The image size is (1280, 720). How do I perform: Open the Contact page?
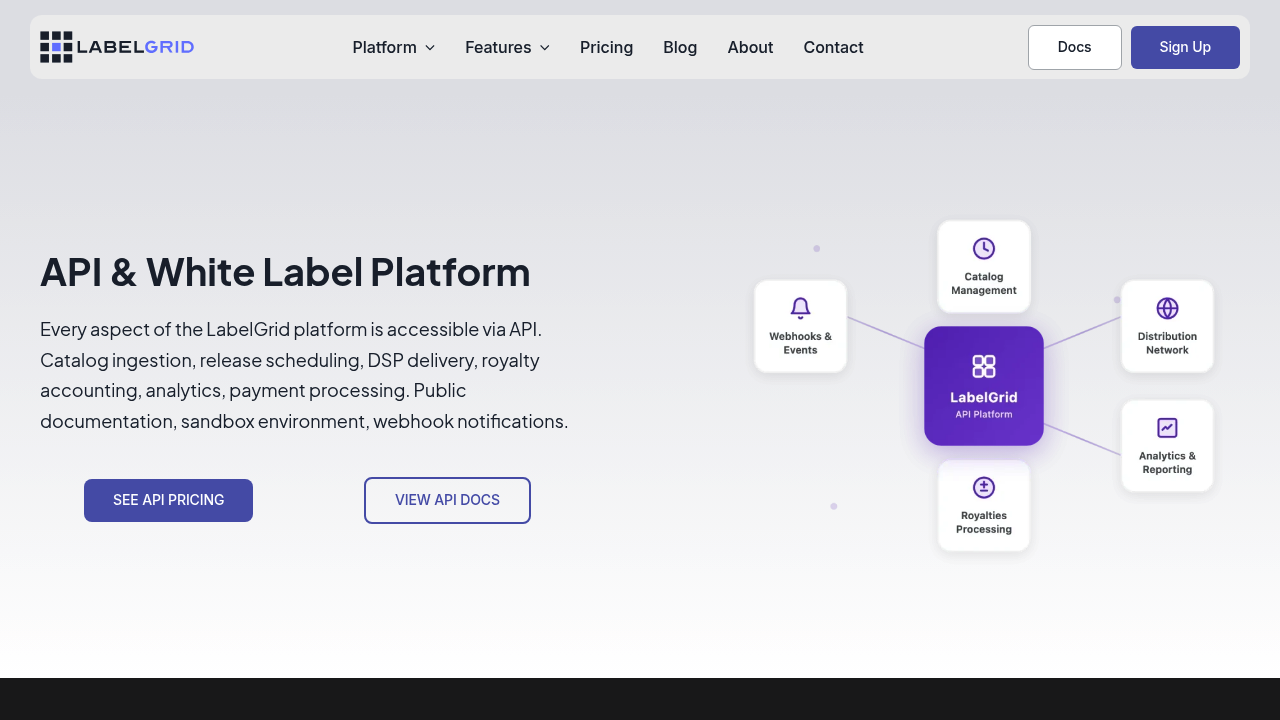click(x=833, y=47)
